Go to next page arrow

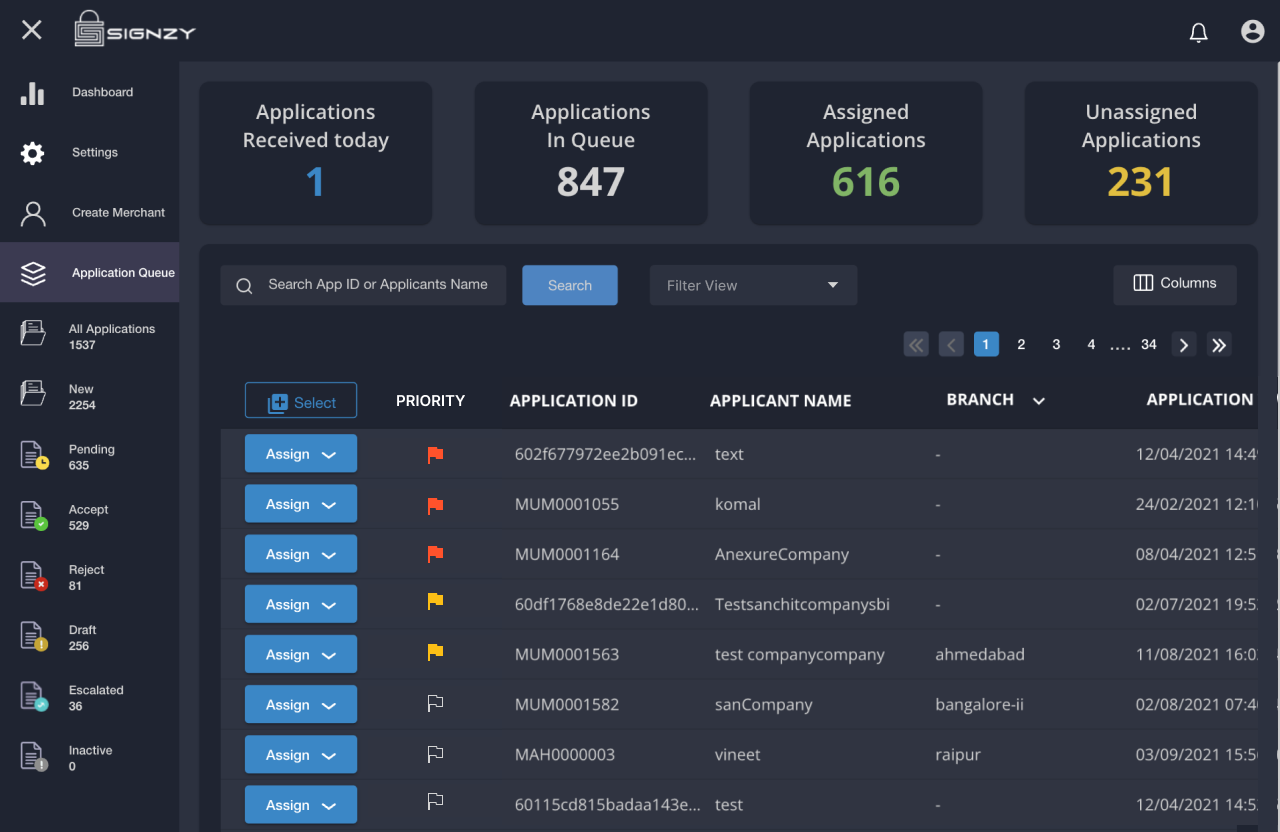tap(1184, 345)
